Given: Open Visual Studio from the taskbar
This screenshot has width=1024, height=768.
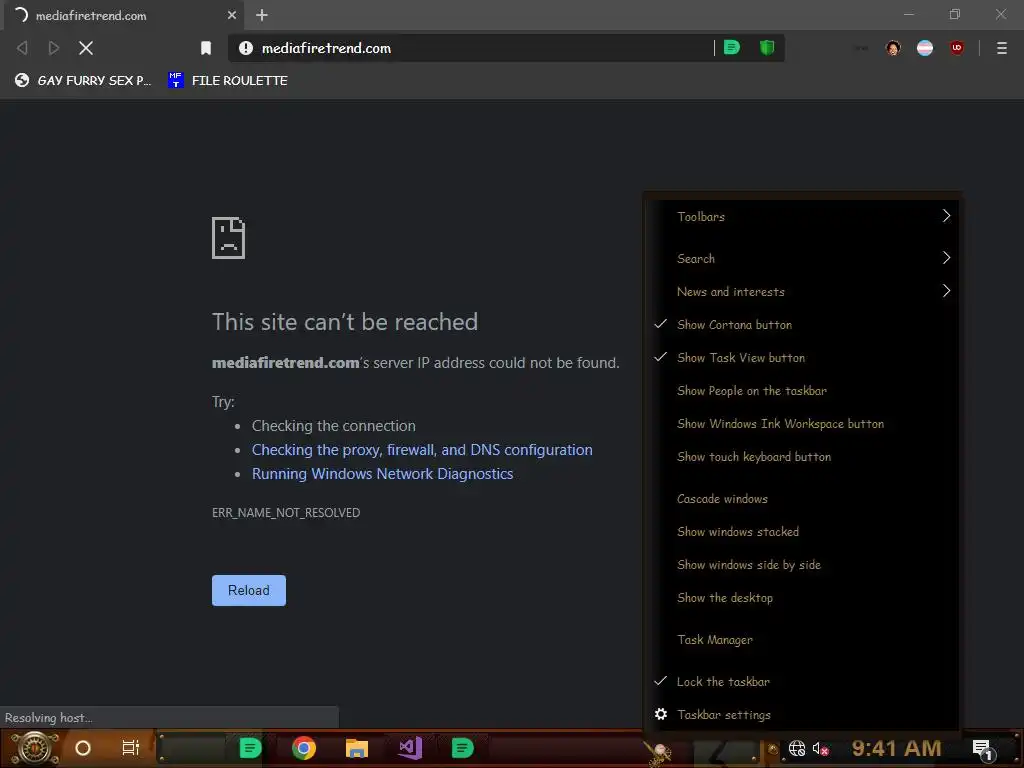Looking at the screenshot, I should (410, 748).
